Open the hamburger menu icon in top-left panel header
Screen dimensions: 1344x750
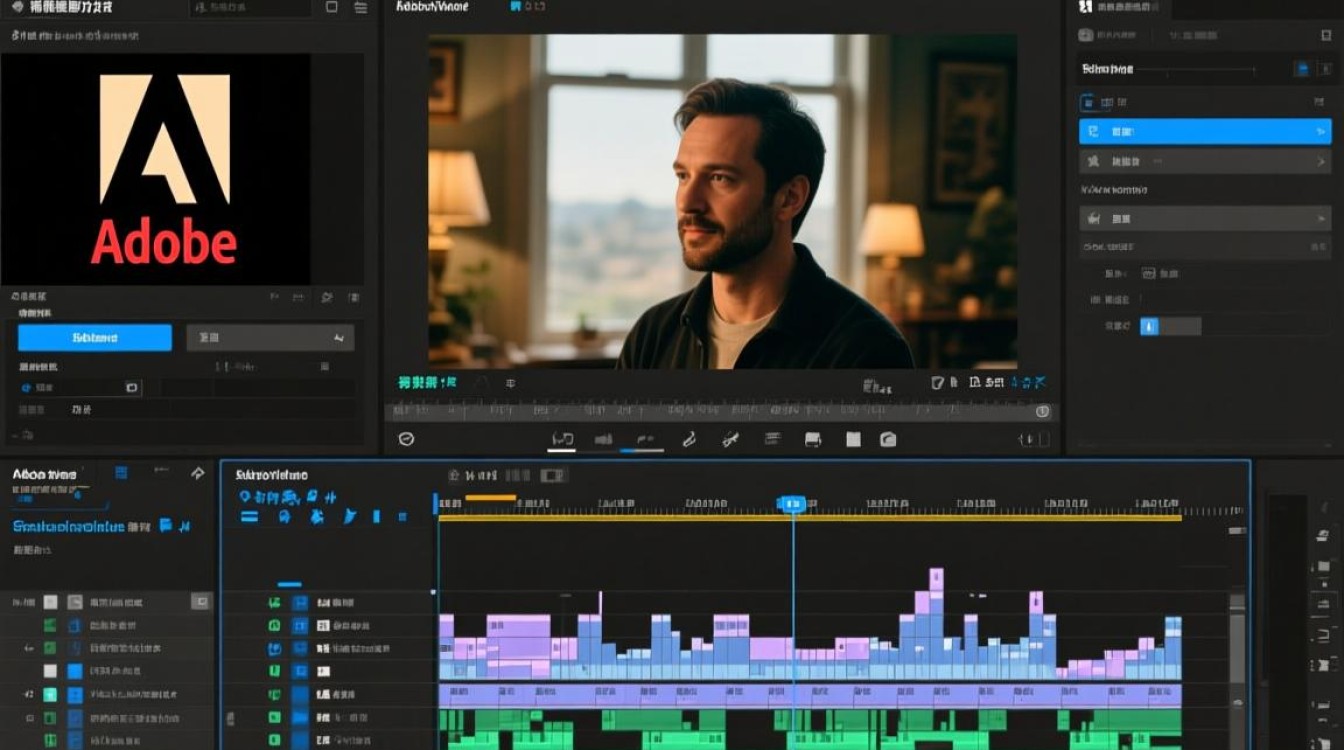tap(361, 7)
